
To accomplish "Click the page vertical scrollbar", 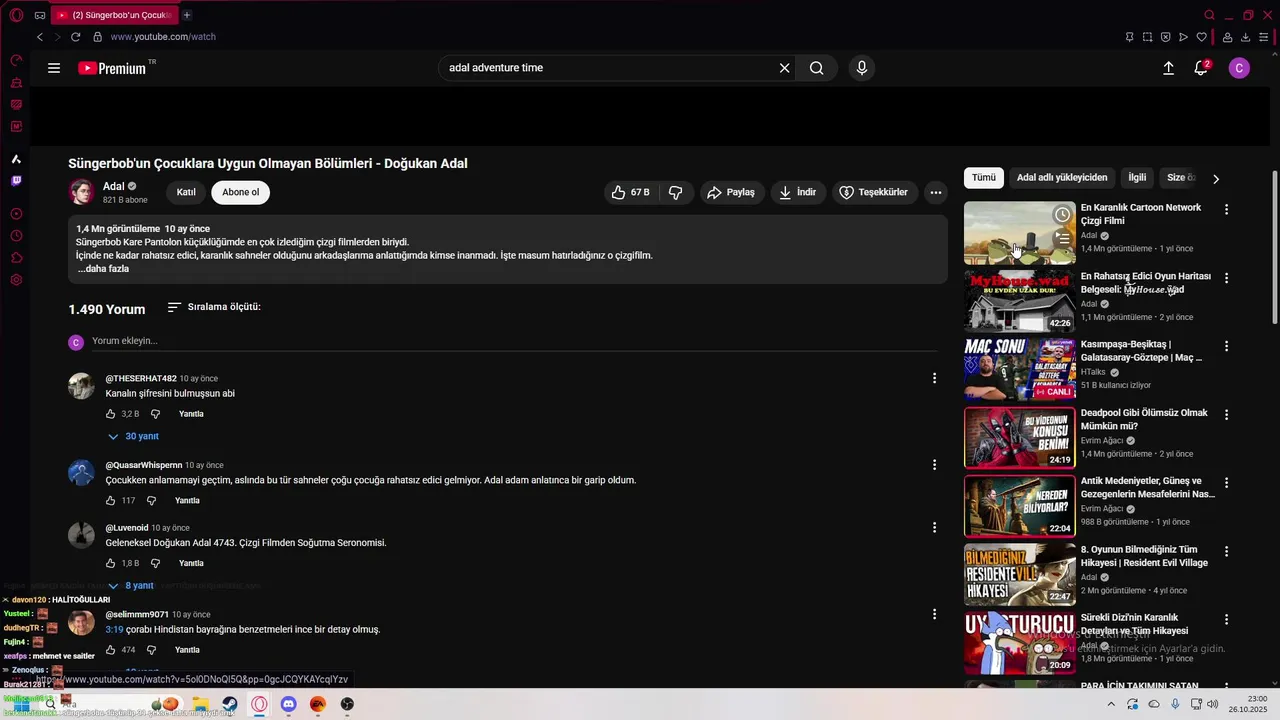I will [x=1275, y=248].
